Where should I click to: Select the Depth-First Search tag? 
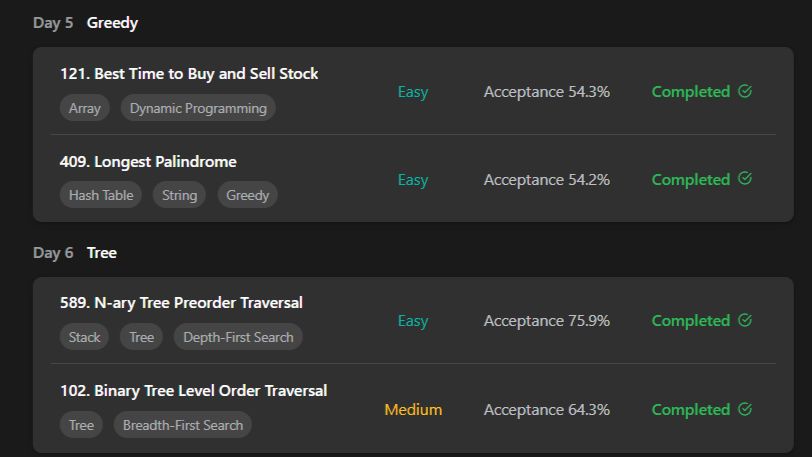238,337
